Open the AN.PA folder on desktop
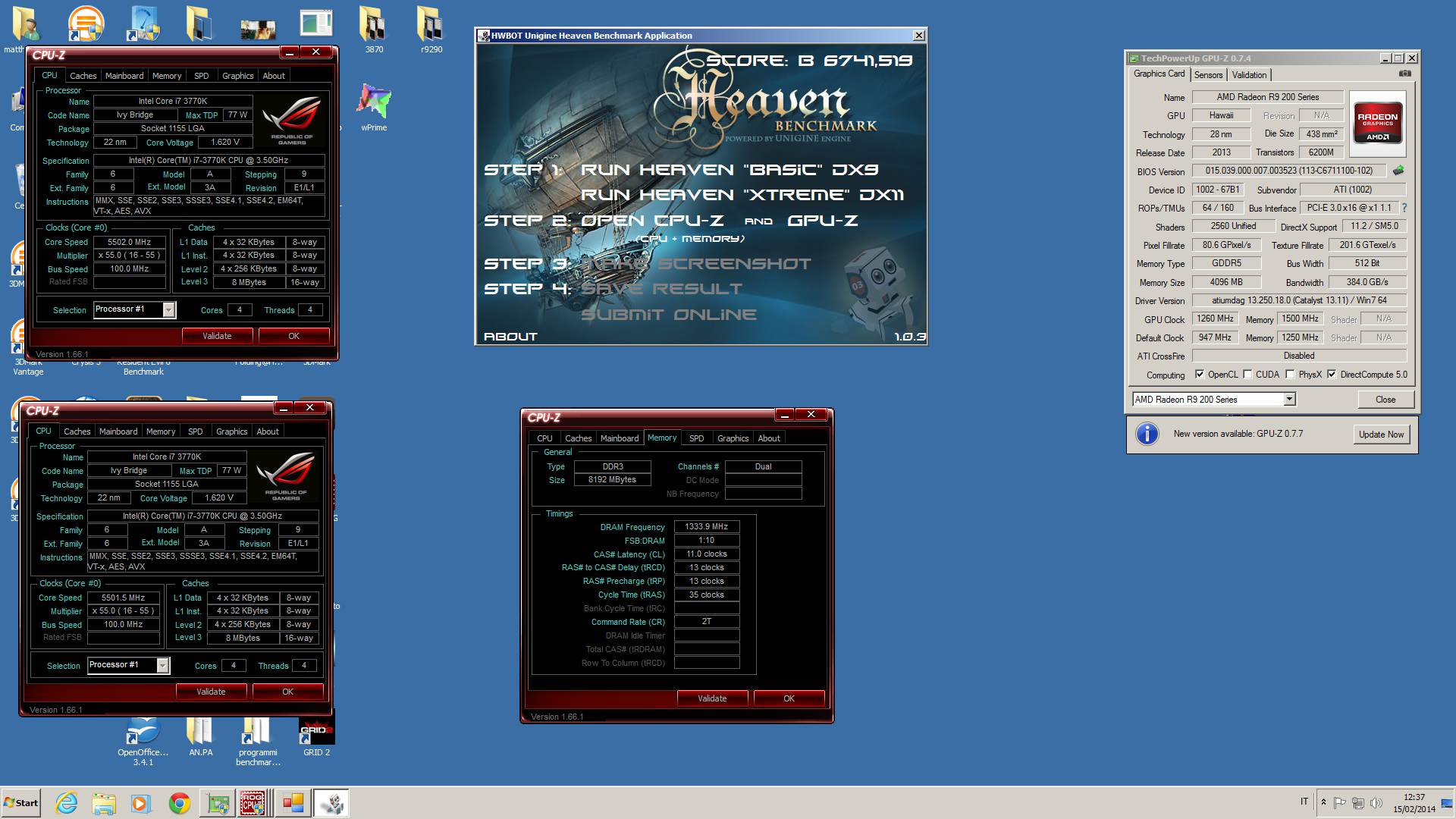 (x=200, y=737)
